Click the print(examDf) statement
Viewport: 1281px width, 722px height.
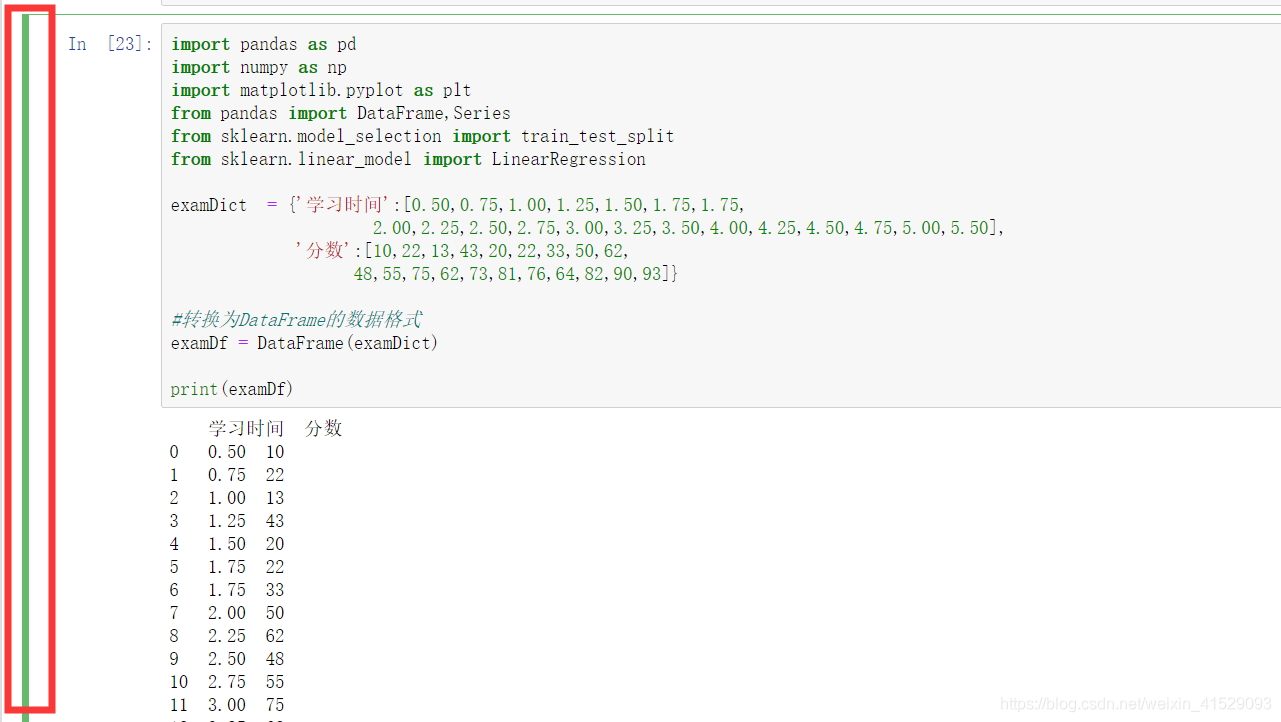232,389
